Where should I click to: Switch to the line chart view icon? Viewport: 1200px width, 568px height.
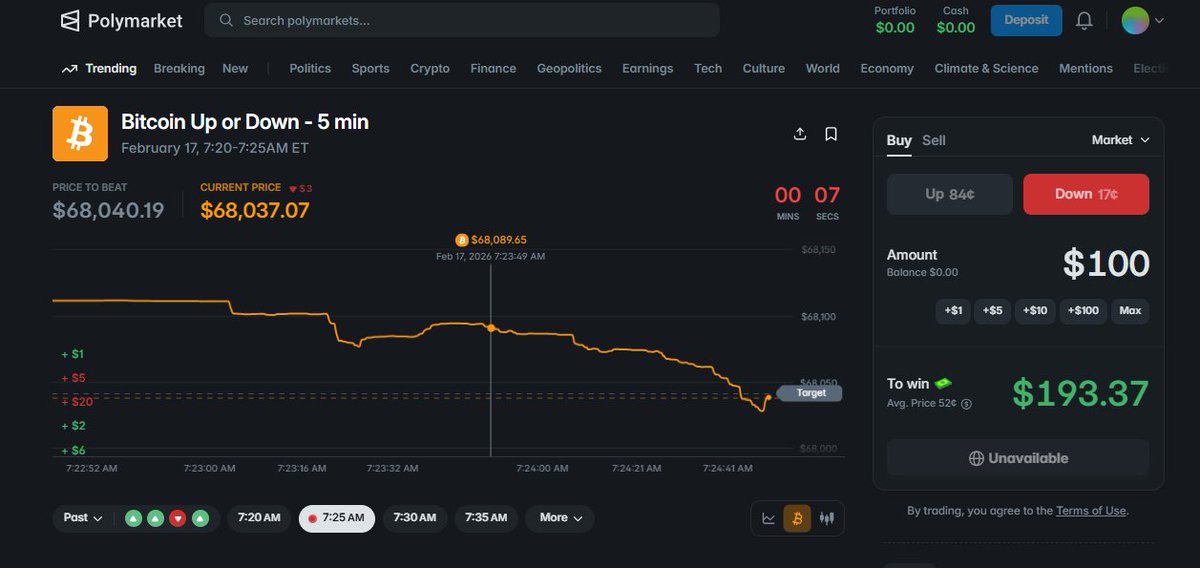coord(769,518)
